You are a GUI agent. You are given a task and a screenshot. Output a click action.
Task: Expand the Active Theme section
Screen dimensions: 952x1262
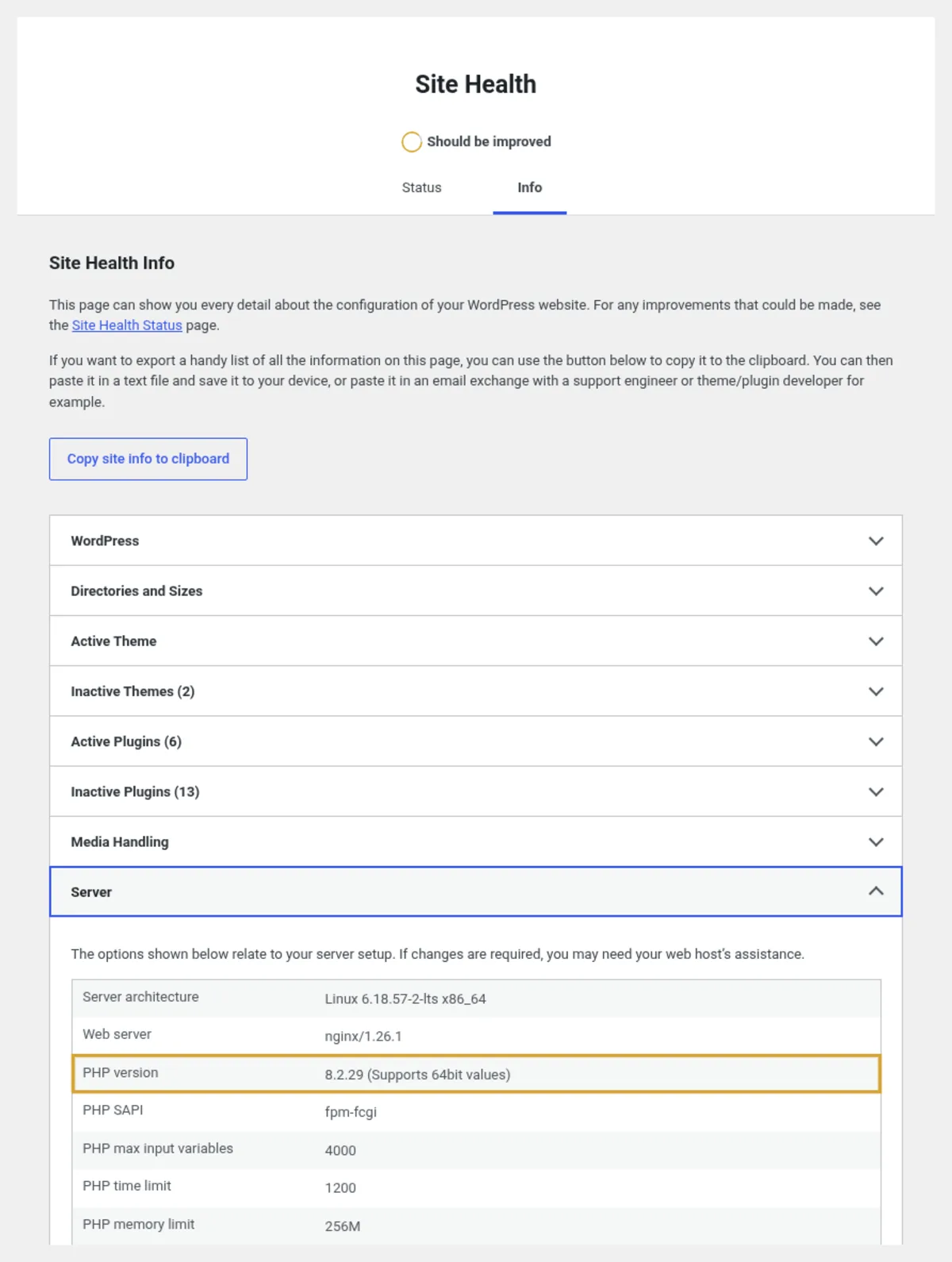[x=476, y=641]
